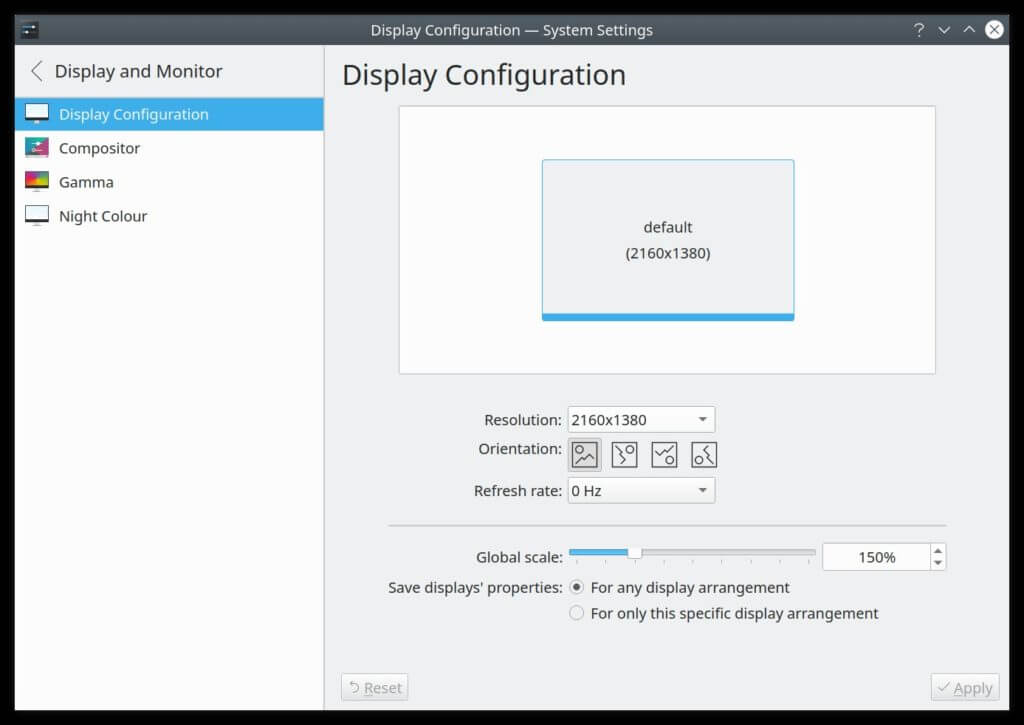The height and width of the screenshot is (725, 1024).
Task: Select the default display preview
Action: point(667,239)
